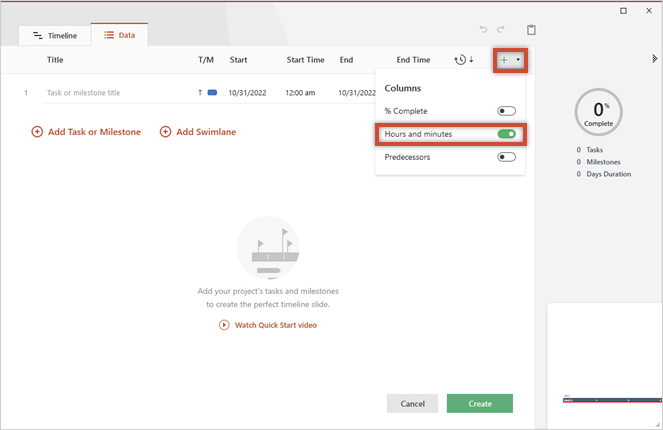Switch to the Timeline tab
Viewport: 663px width, 430px height.
click(55, 35)
